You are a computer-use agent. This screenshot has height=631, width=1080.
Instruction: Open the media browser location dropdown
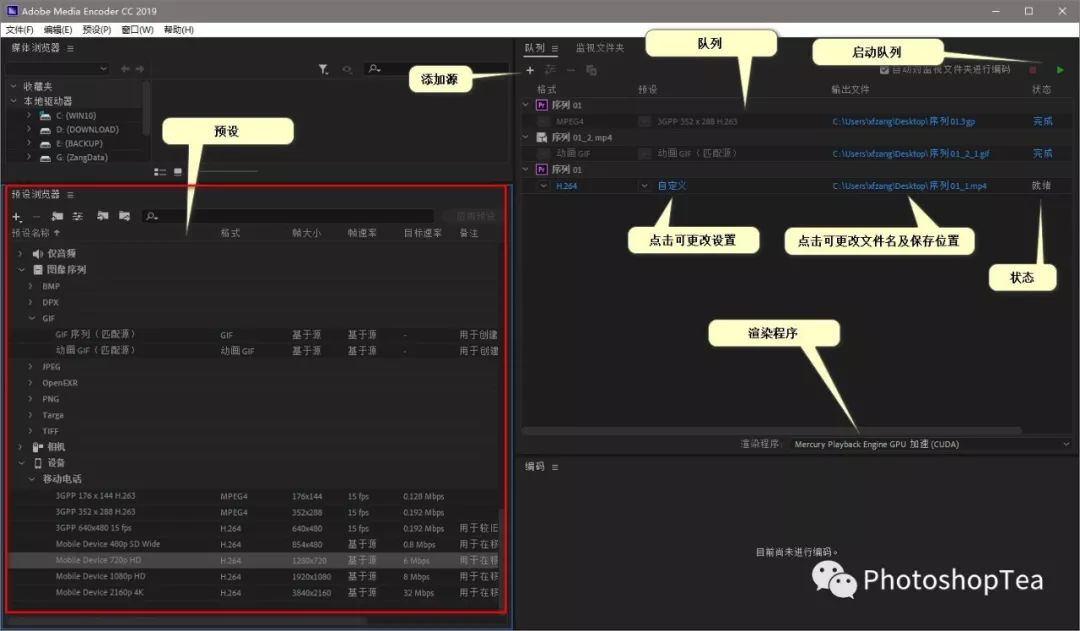[58, 69]
